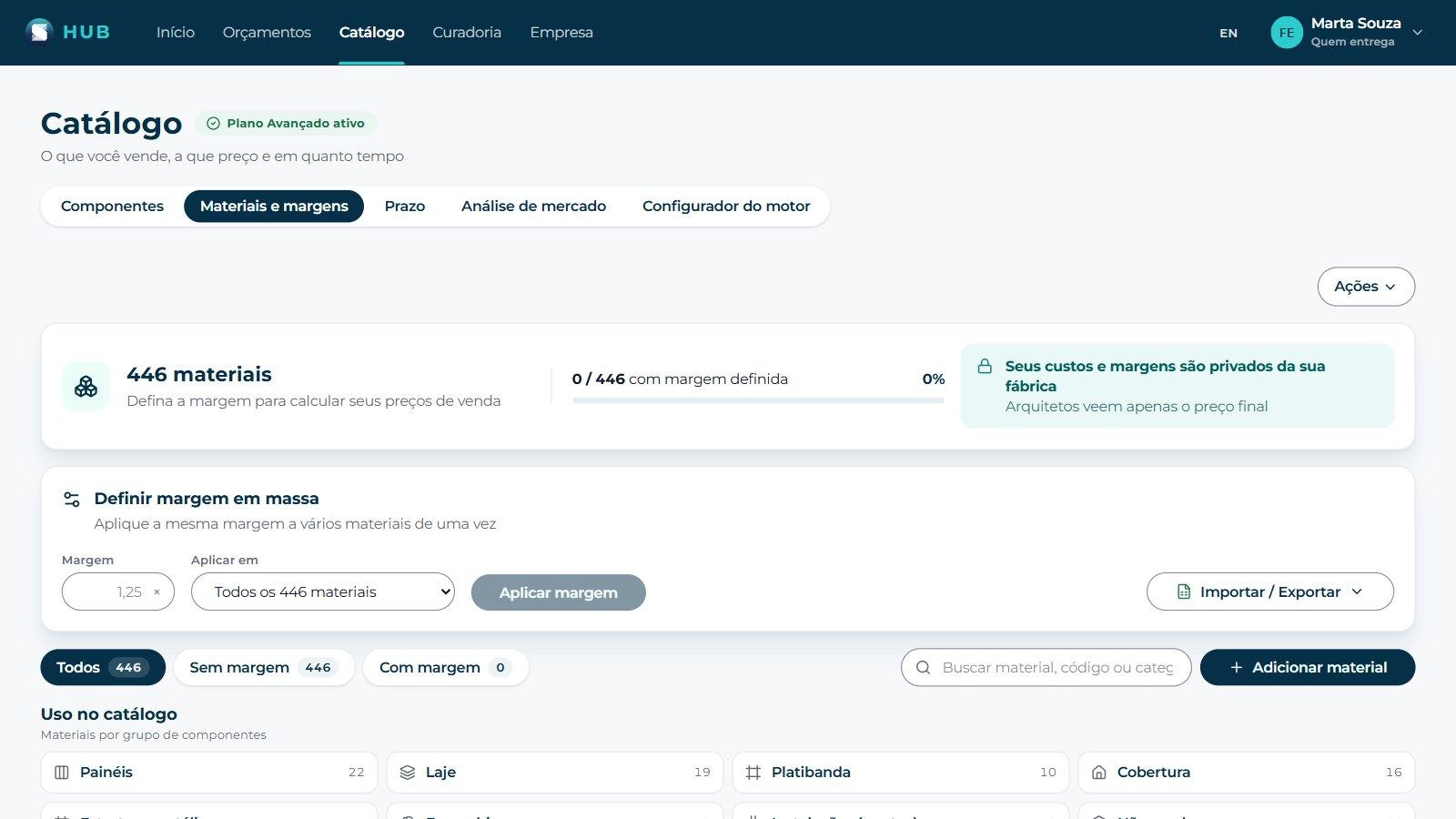
Task: Click the margin definition progress bar
Action: coord(758,400)
